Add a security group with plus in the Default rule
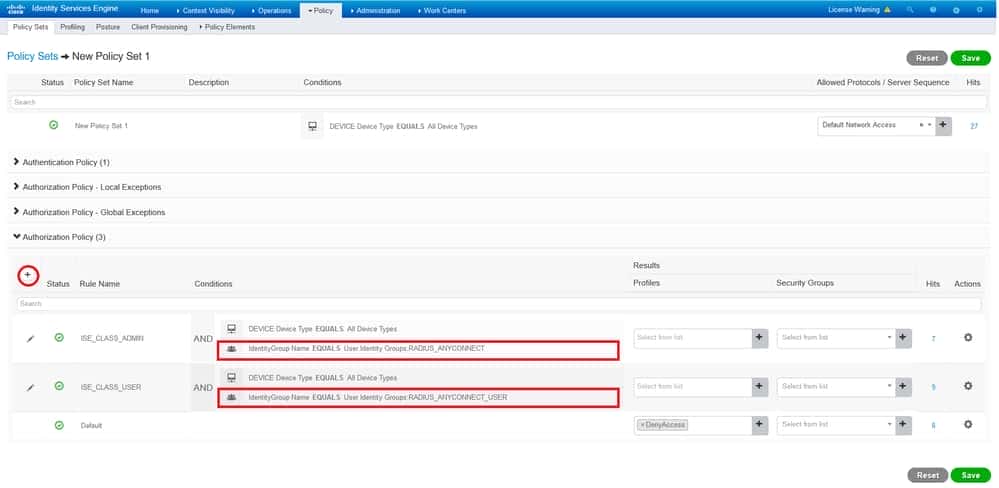The width and height of the screenshot is (999, 488). [903, 425]
